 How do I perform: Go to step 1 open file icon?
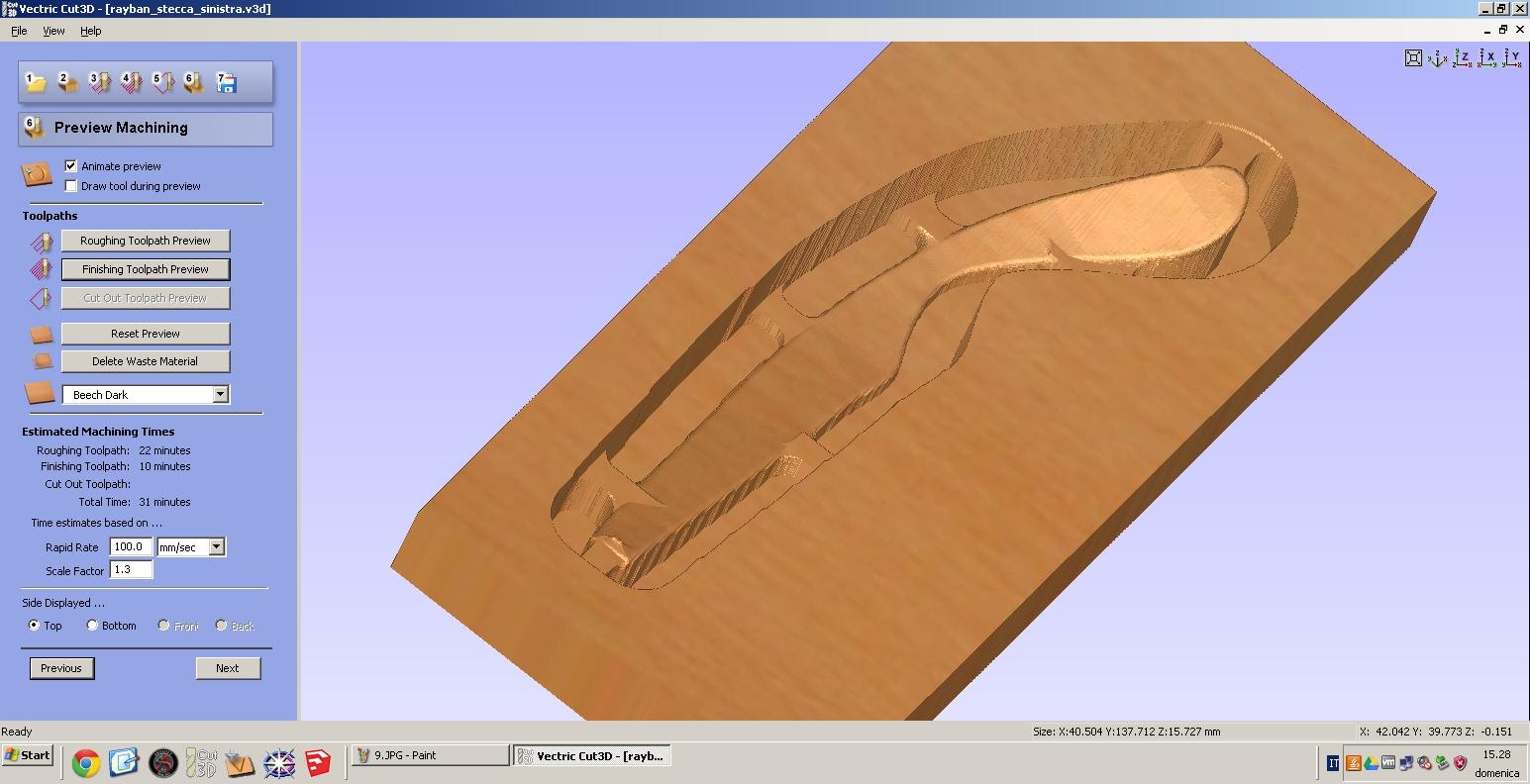click(x=36, y=83)
